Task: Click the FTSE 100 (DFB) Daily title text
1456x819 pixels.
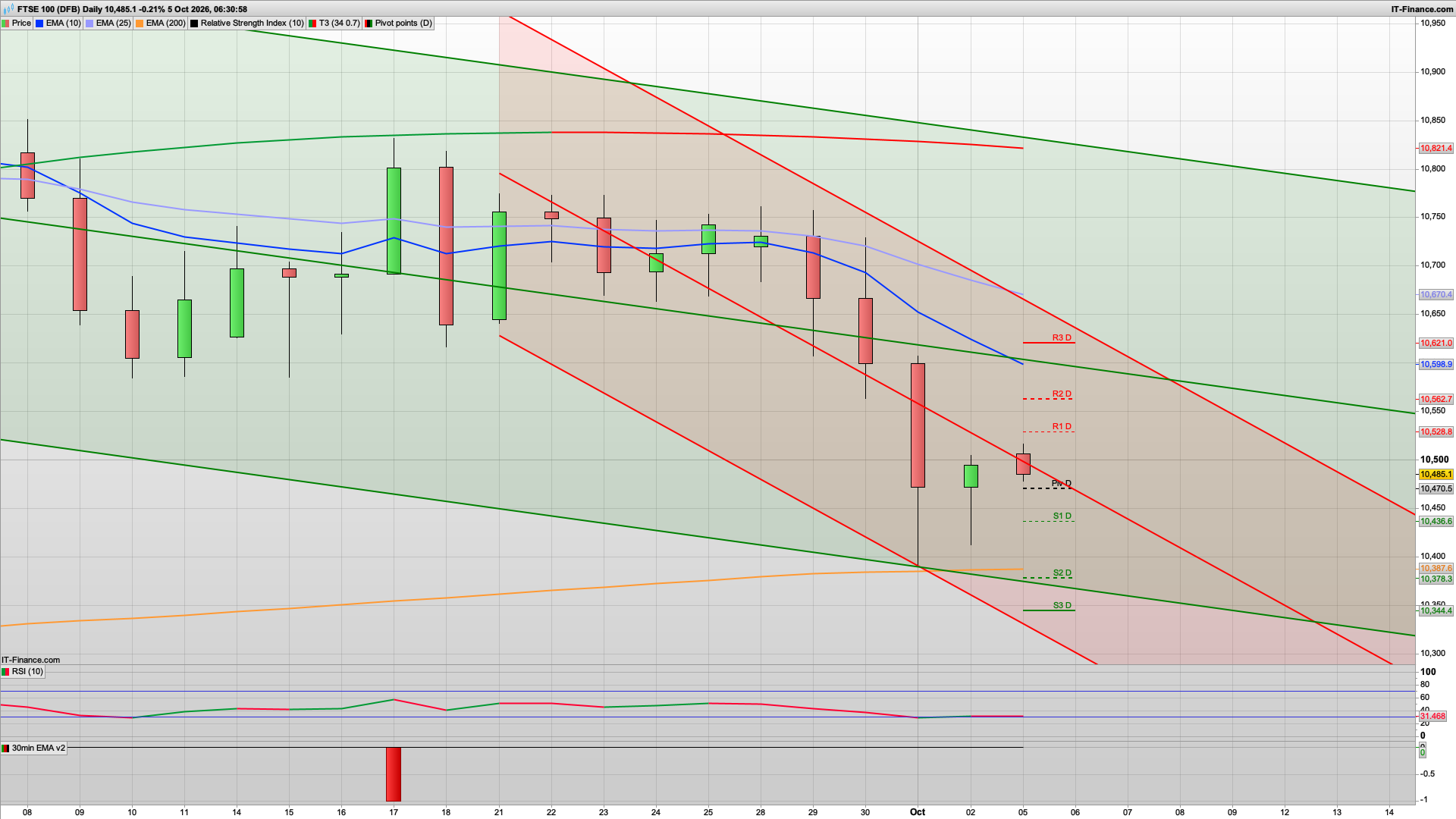Action: click(59, 9)
